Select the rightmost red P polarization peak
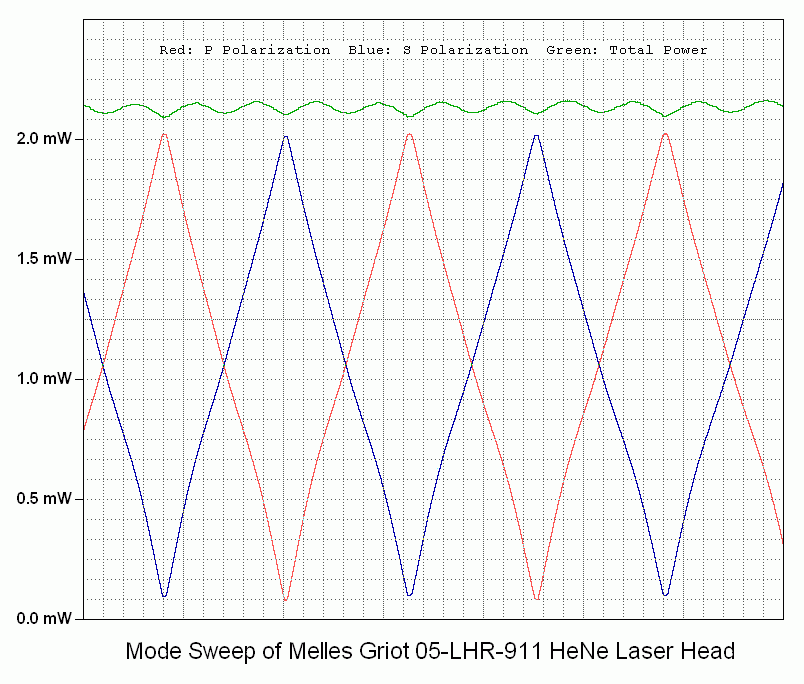 coord(665,134)
